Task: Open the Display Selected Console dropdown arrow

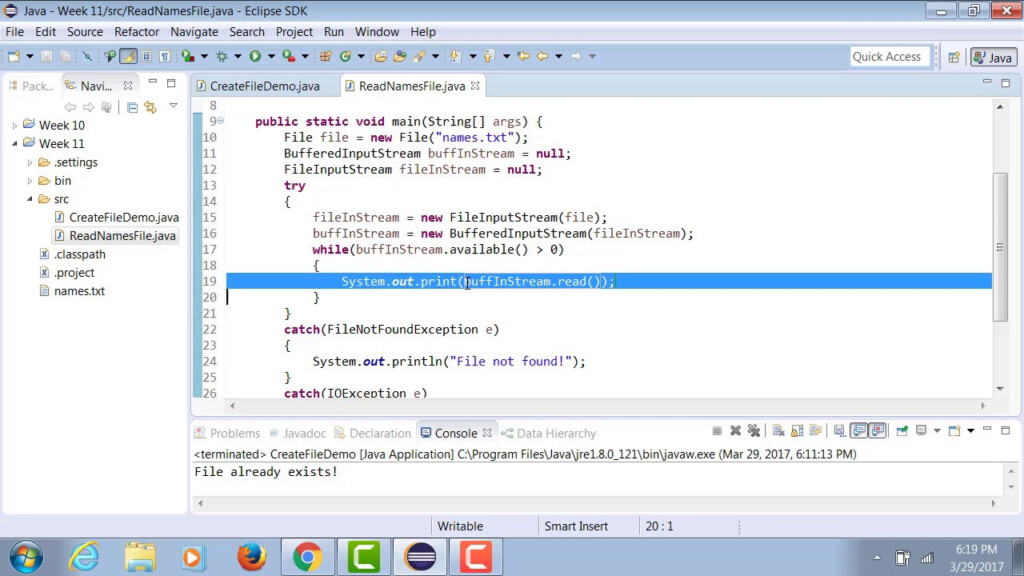Action: tap(936, 431)
